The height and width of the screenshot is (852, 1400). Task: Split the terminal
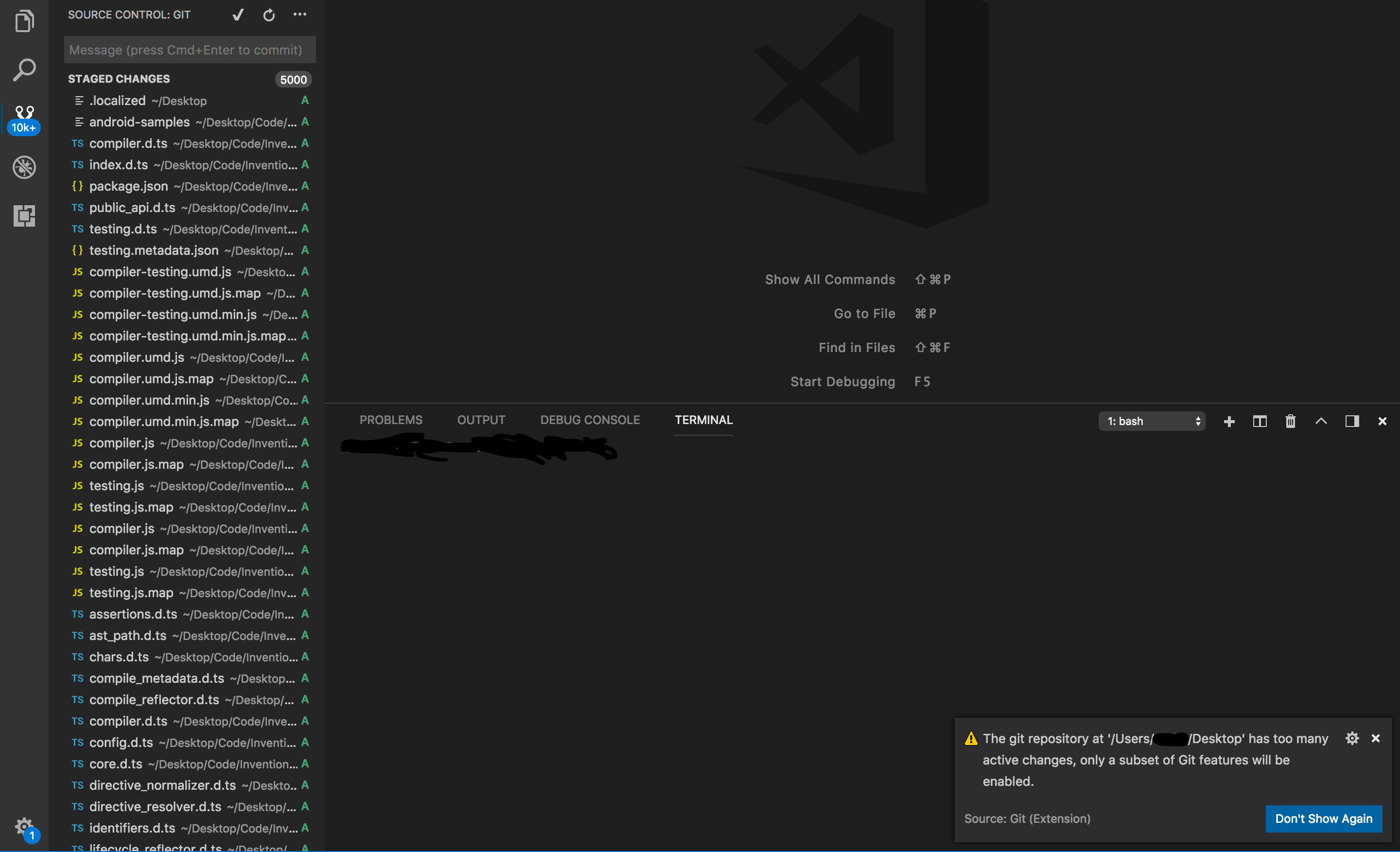(1259, 421)
